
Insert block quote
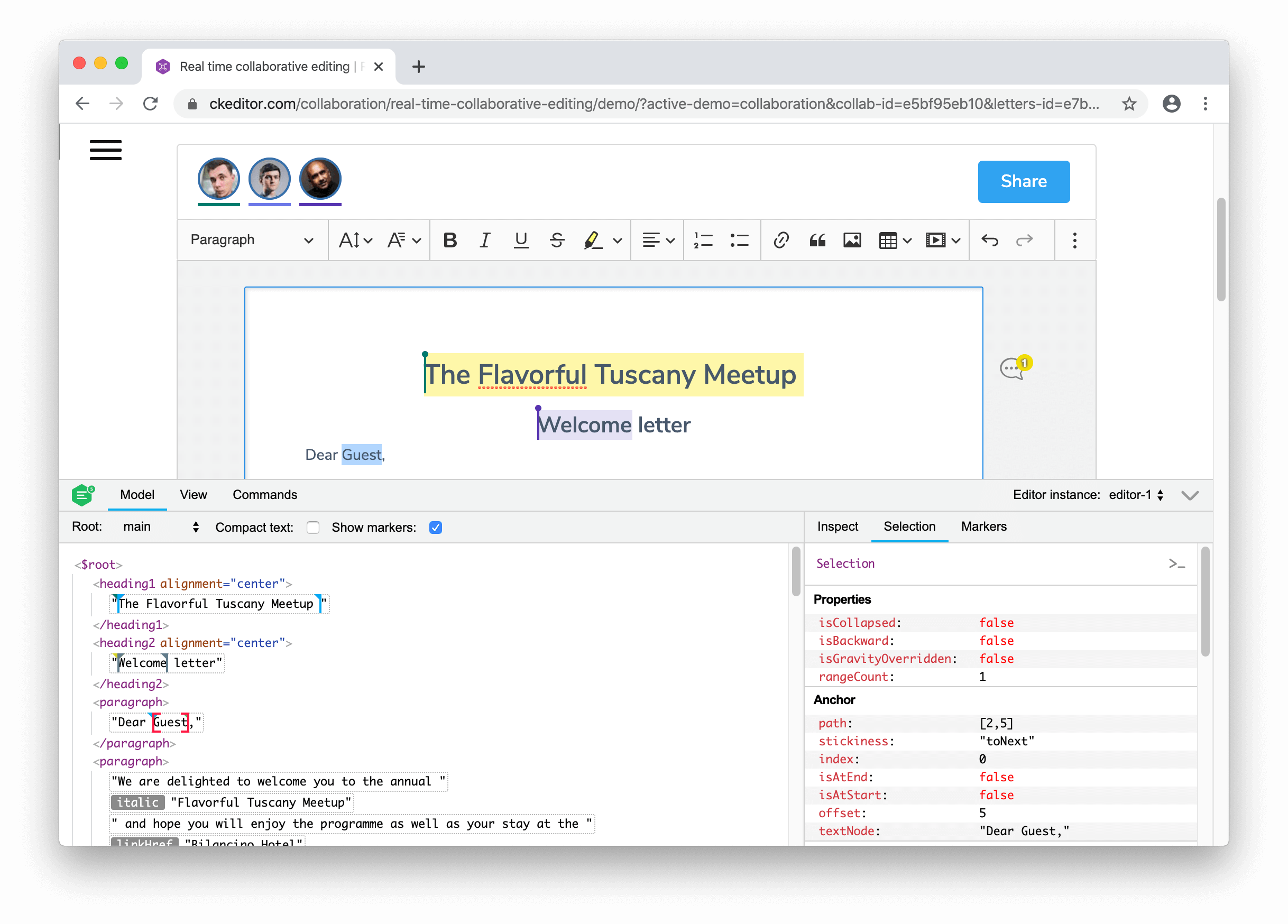pyautogui.click(x=817, y=240)
